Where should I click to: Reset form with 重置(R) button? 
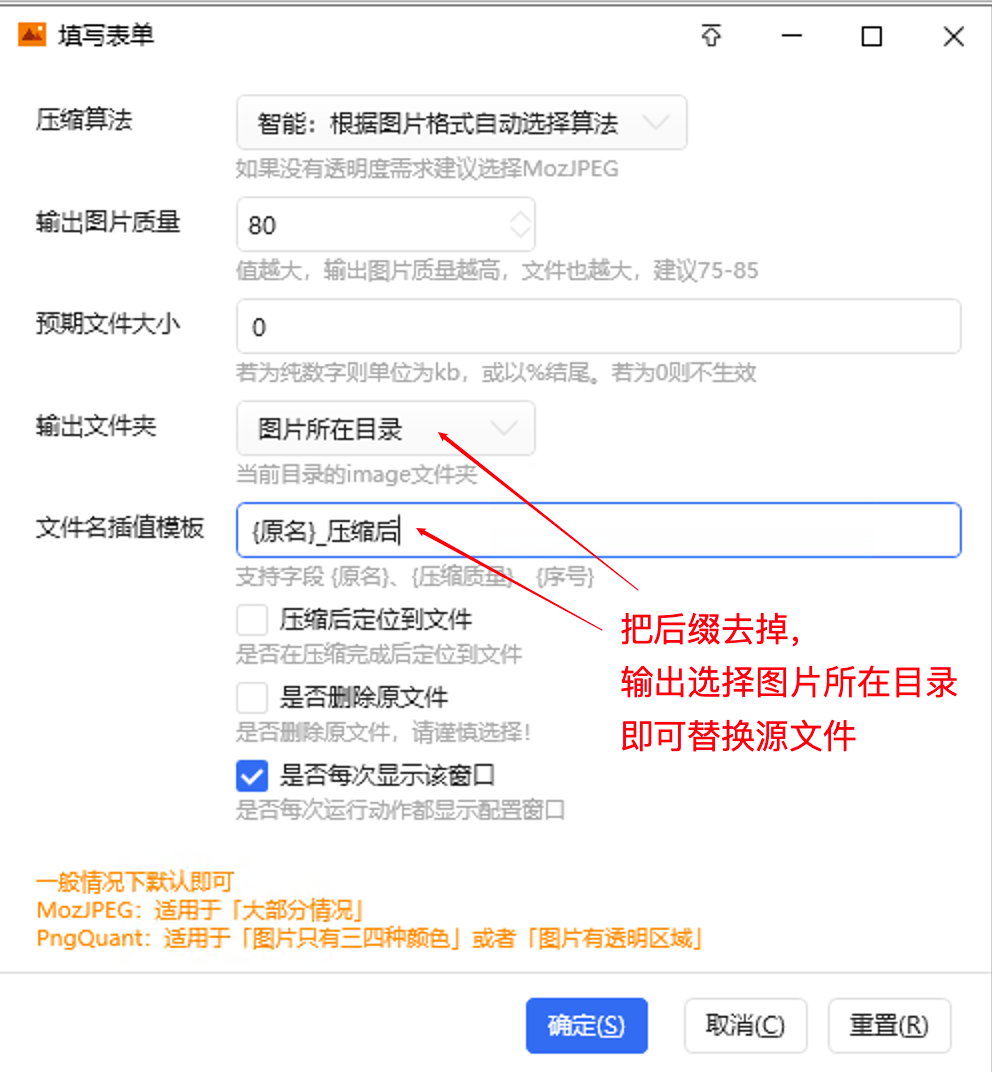coord(889,1025)
